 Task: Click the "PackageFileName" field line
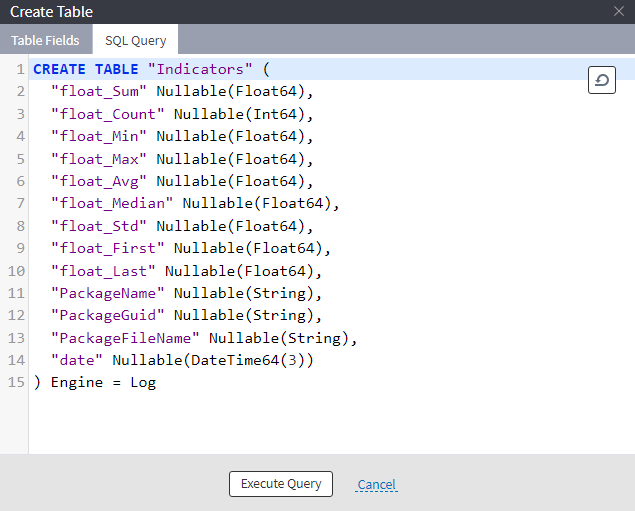click(204, 338)
